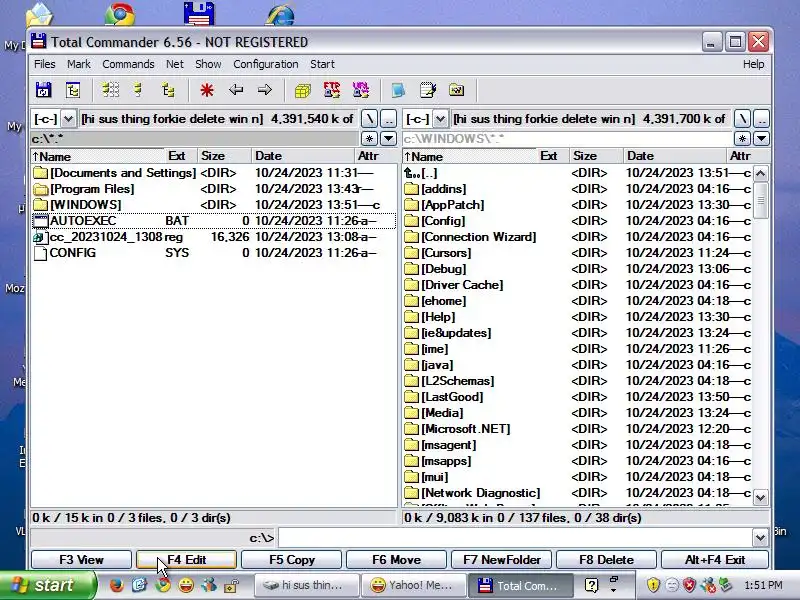Viewport: 800px width, 600px height.
Task: Open right panel directory history dropdown arrow
Action: coord(761,138)
